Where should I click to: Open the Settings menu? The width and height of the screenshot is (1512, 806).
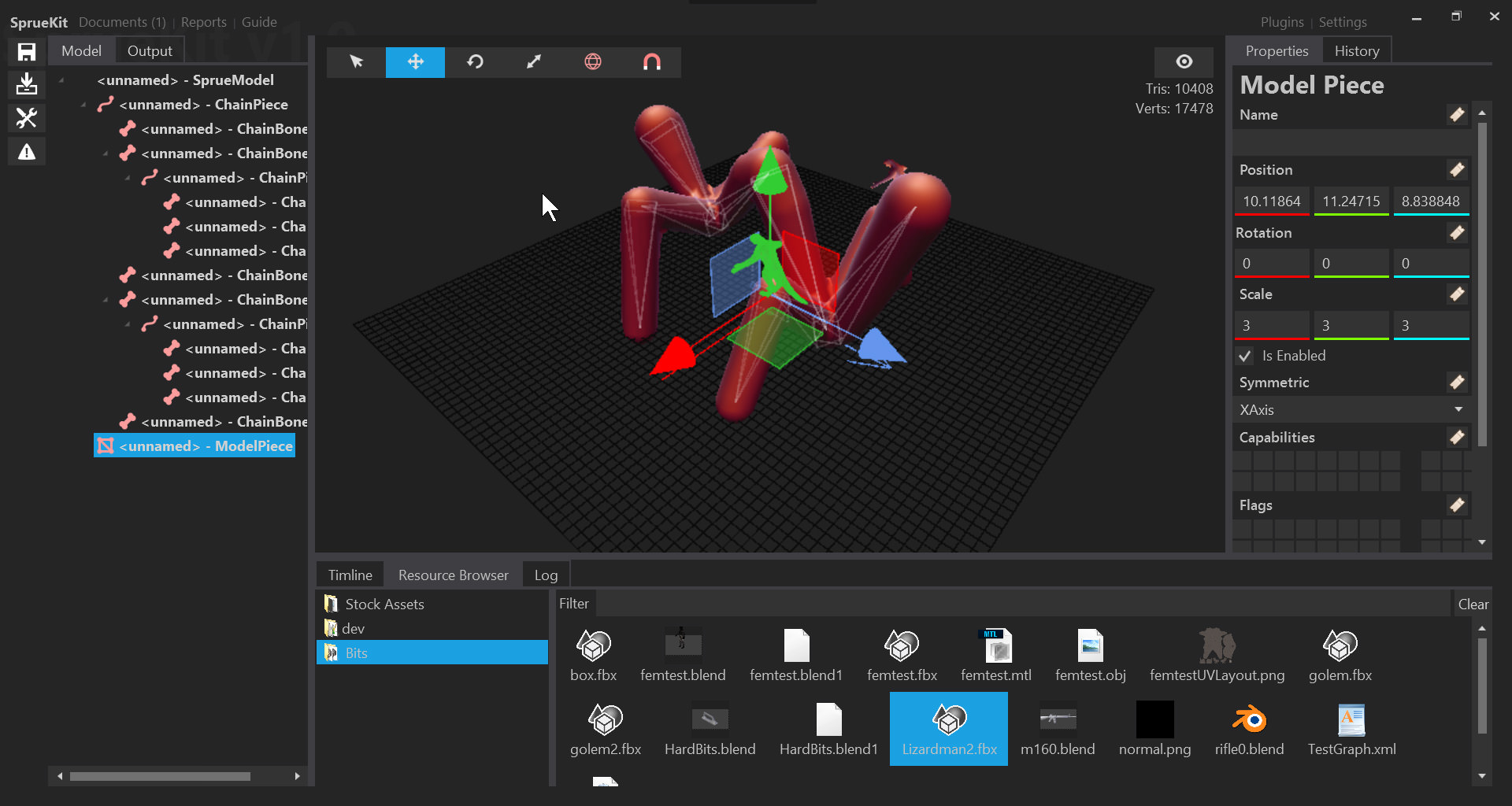(x=1342, y=21)
